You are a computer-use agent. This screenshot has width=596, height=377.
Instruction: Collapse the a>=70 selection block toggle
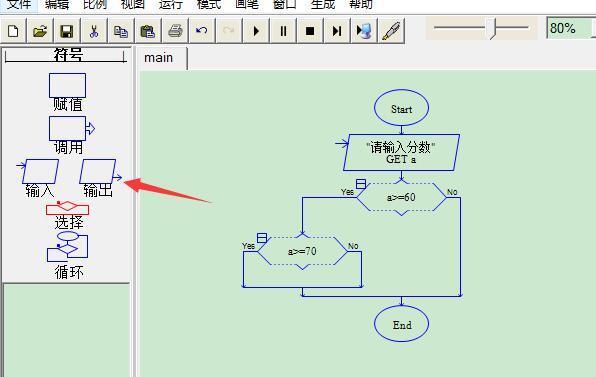coord(262,238)
